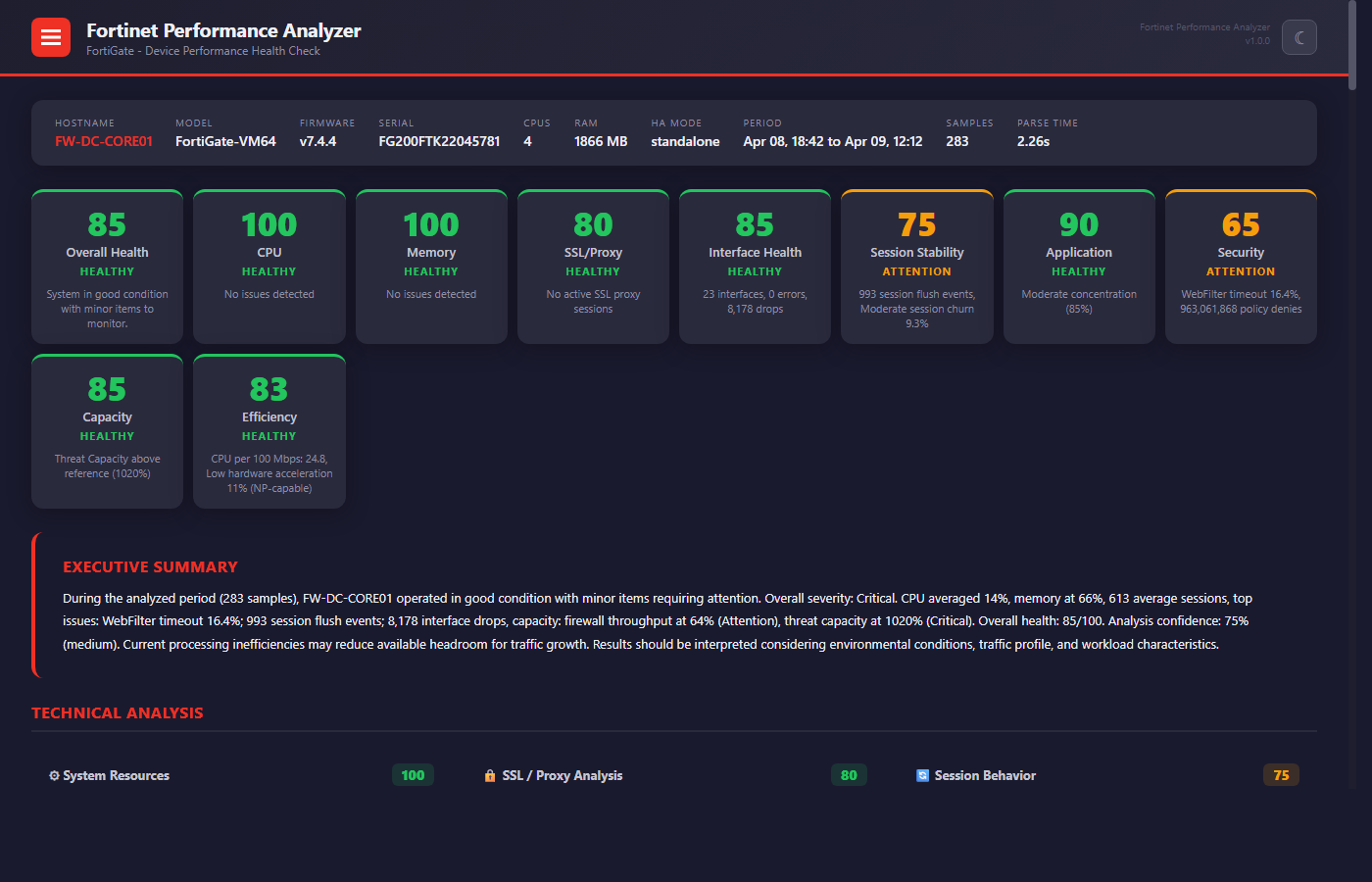Click the CPU score showing 100
The width and height of the screenshot is (1372, 882).
[269, 224]
